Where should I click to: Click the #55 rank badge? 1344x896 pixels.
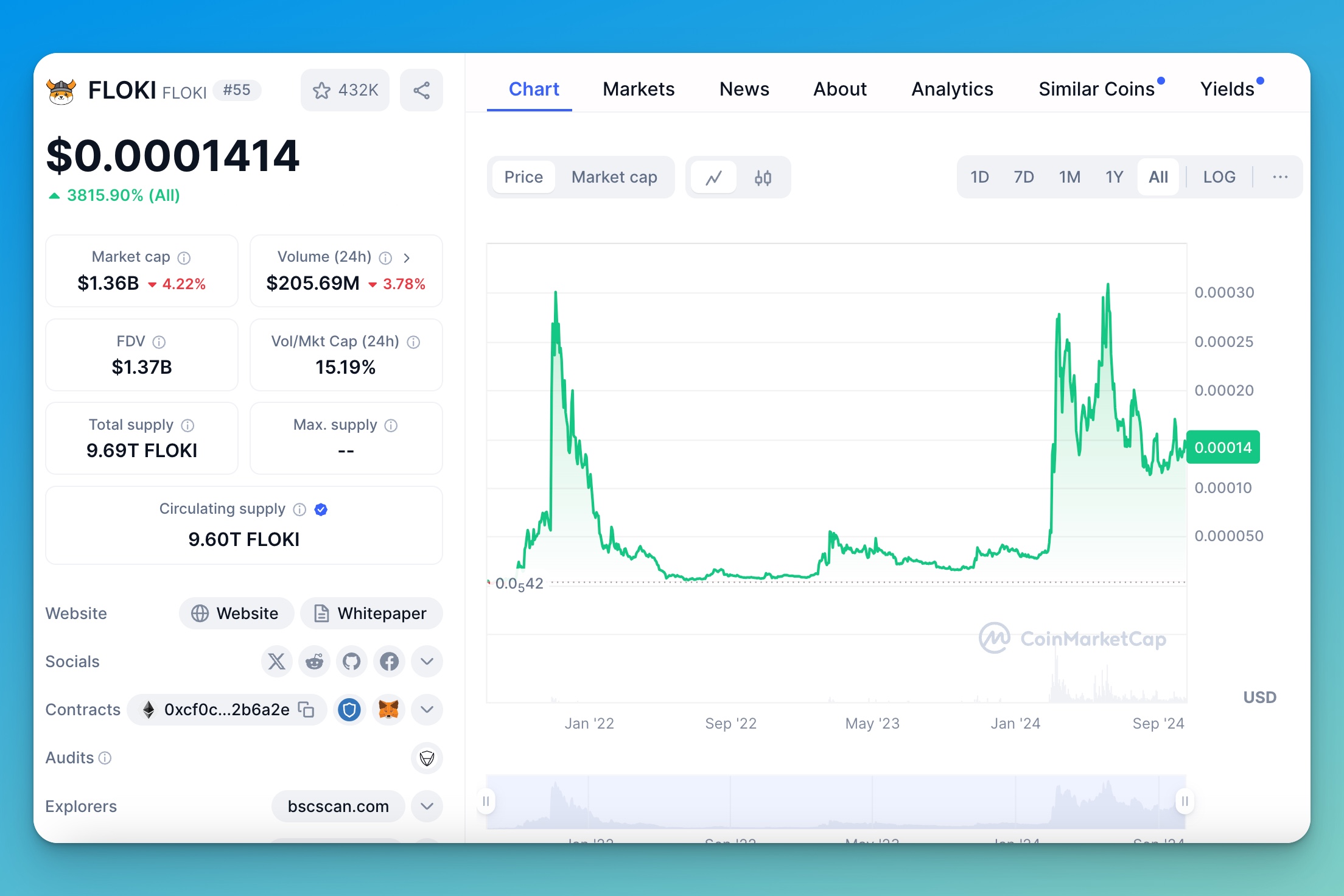point(237,90)
